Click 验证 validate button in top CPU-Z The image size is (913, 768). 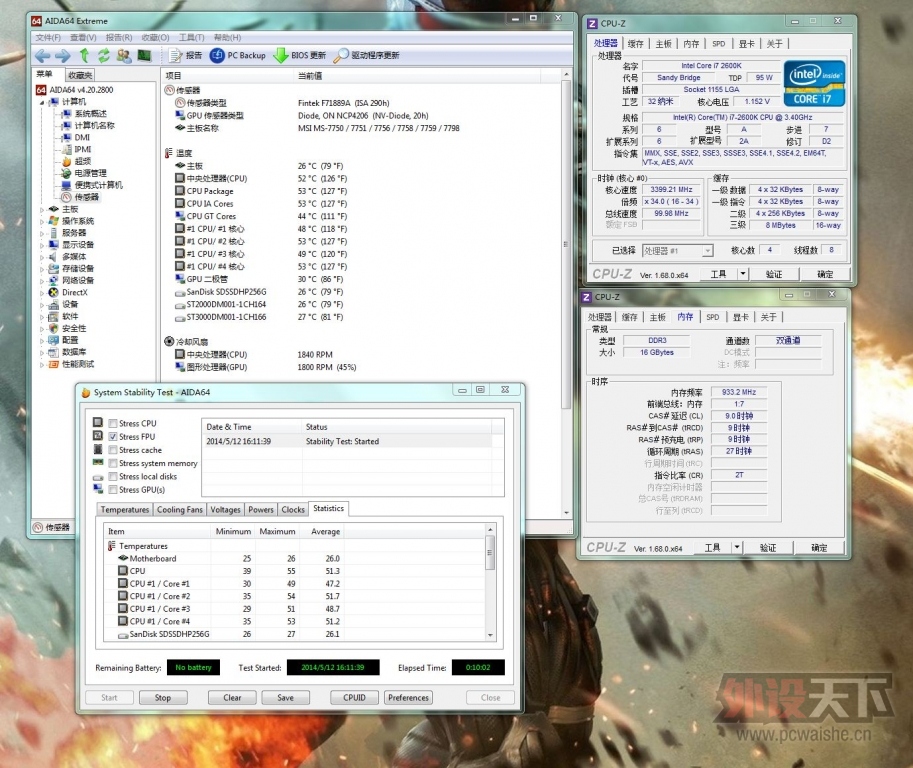pyautogui.click(x=774, y=274)
